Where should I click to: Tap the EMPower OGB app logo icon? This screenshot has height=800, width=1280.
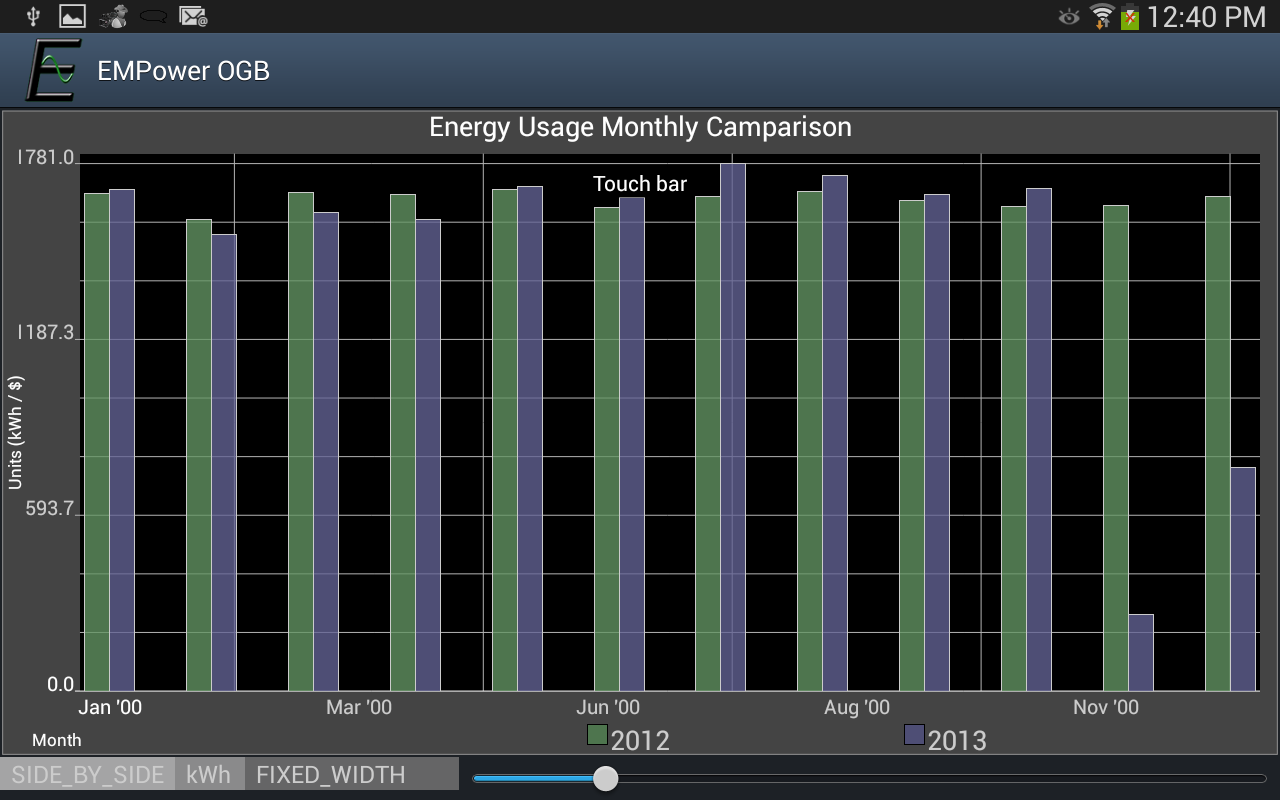click(51, 70)
